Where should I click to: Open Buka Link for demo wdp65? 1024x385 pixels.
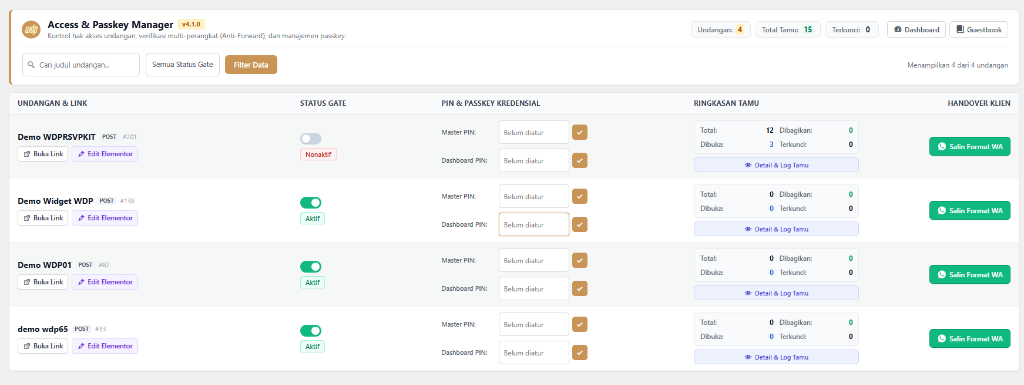(42, 346)
